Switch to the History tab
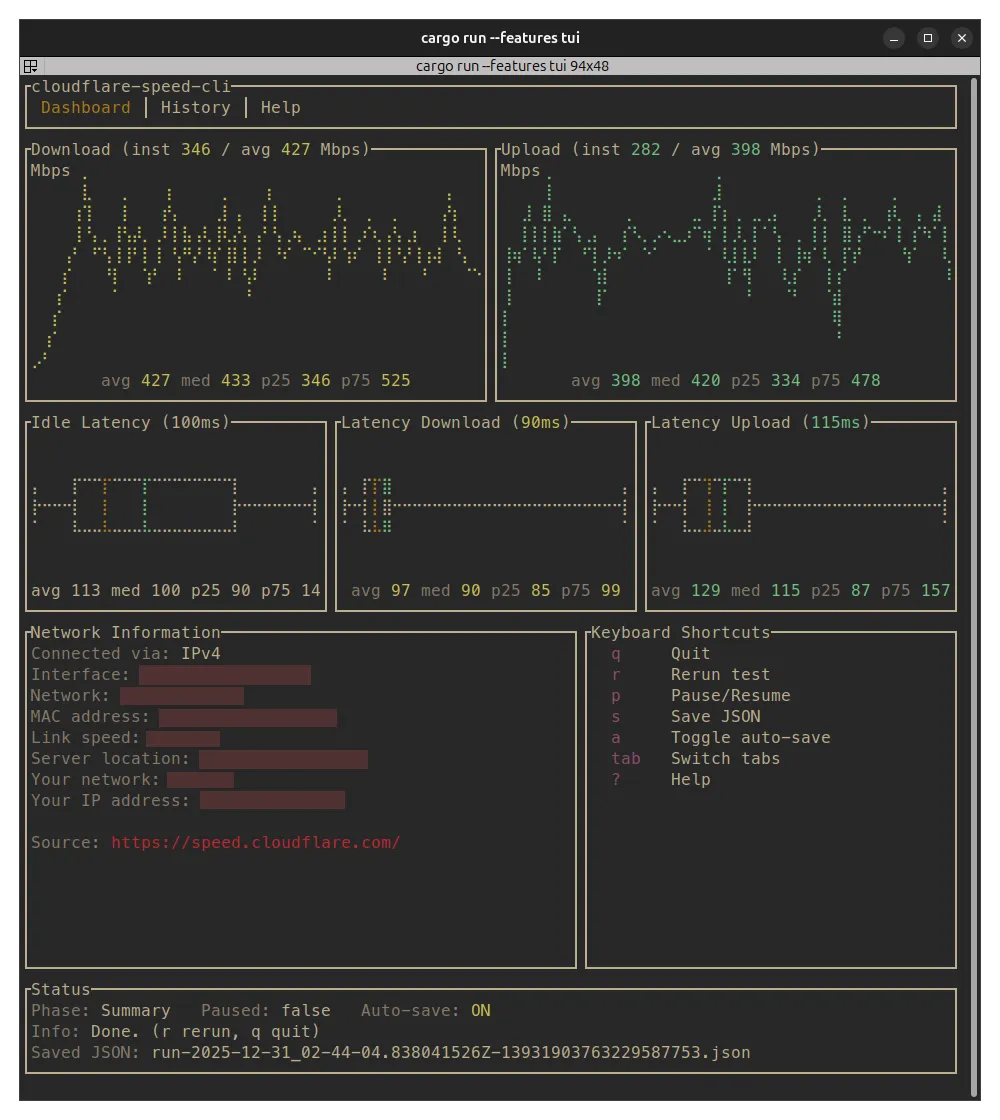The image size is (1000, 1120). tap(196, 107)
